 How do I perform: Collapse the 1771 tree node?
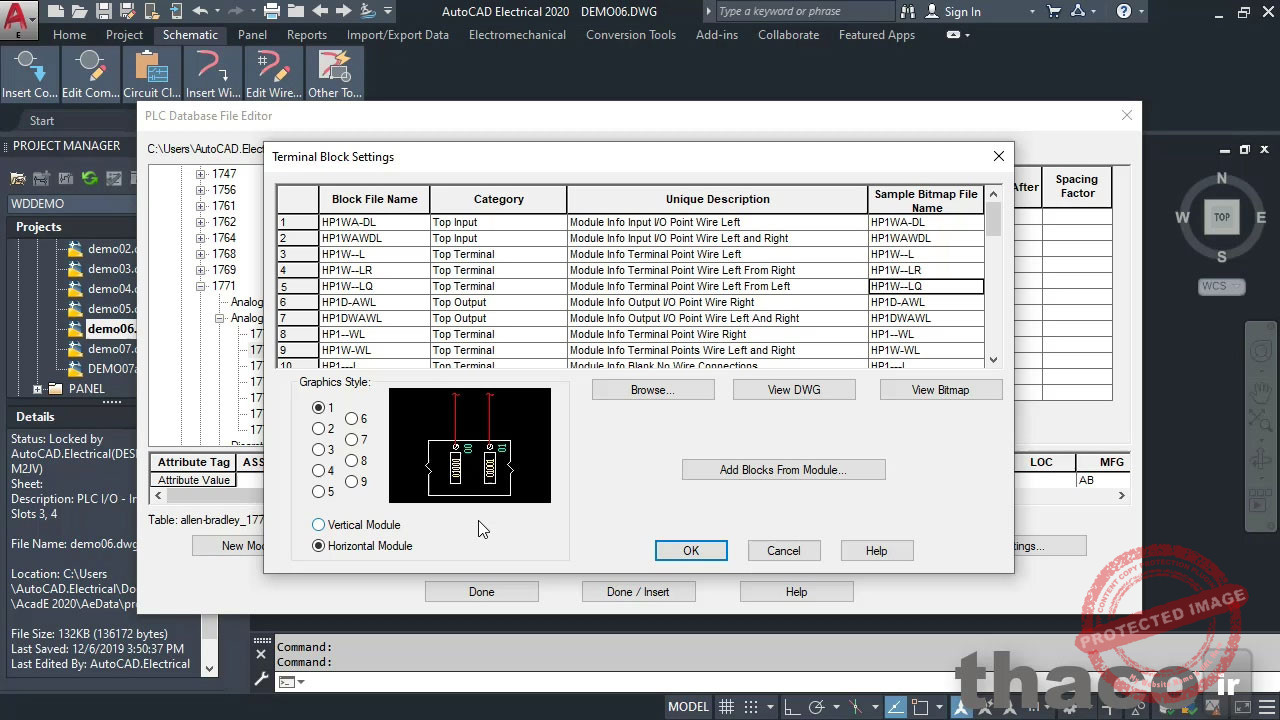pos(200,284)
